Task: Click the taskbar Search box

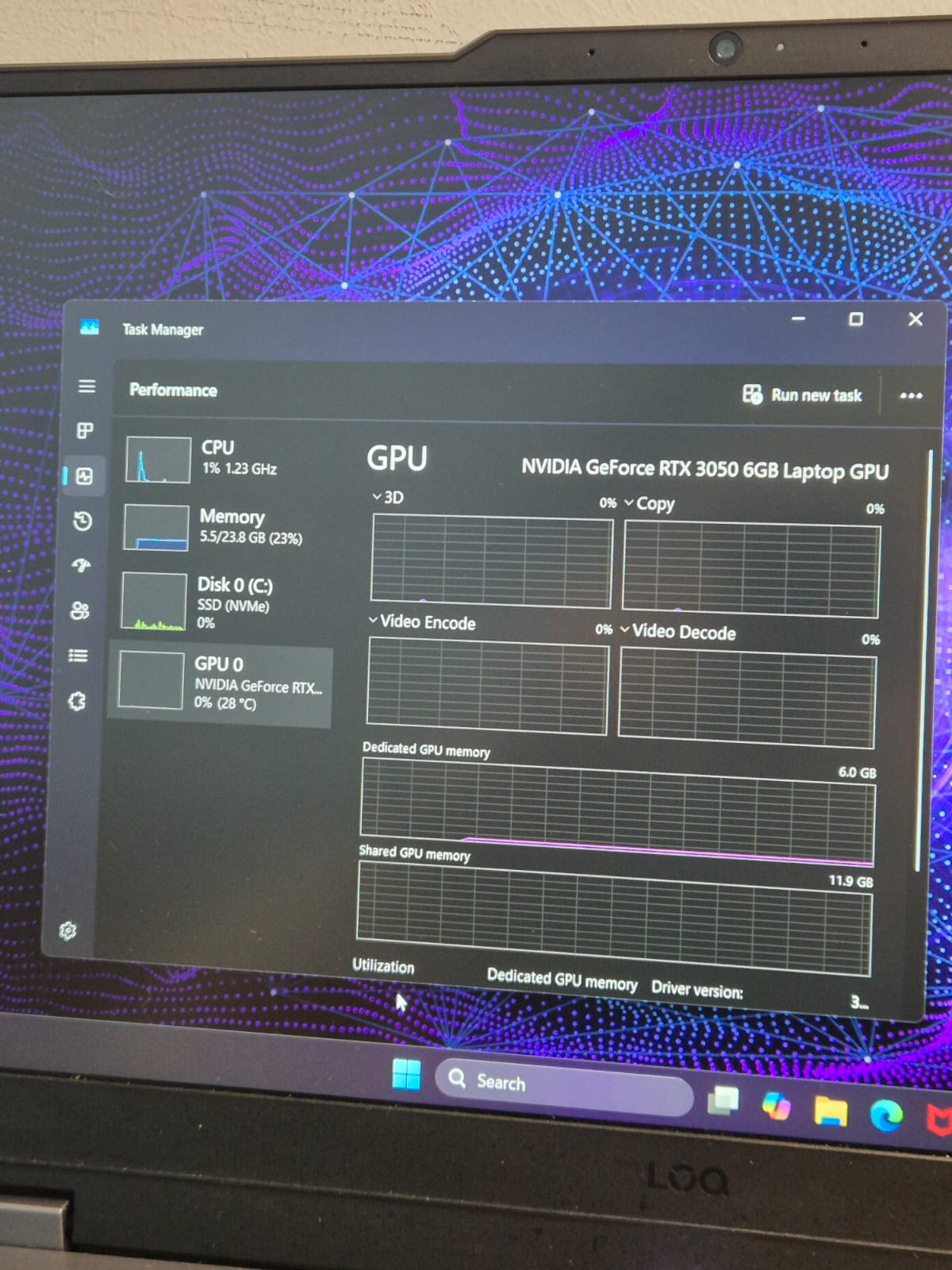Action: coord(563,1085)
